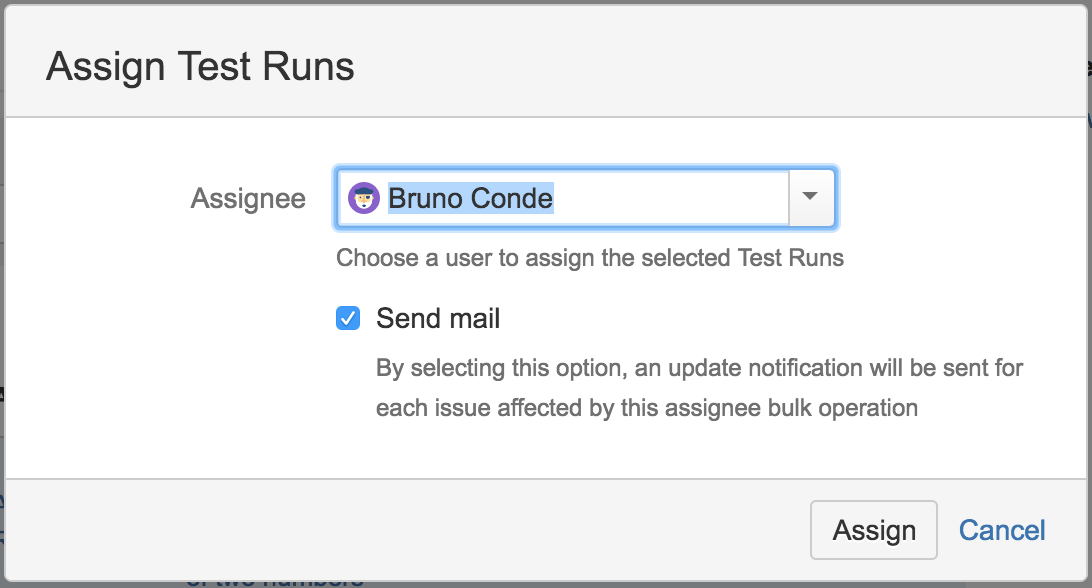Uncheck the Send mail checkbox

pyautogui.click(x=348, y=318)
